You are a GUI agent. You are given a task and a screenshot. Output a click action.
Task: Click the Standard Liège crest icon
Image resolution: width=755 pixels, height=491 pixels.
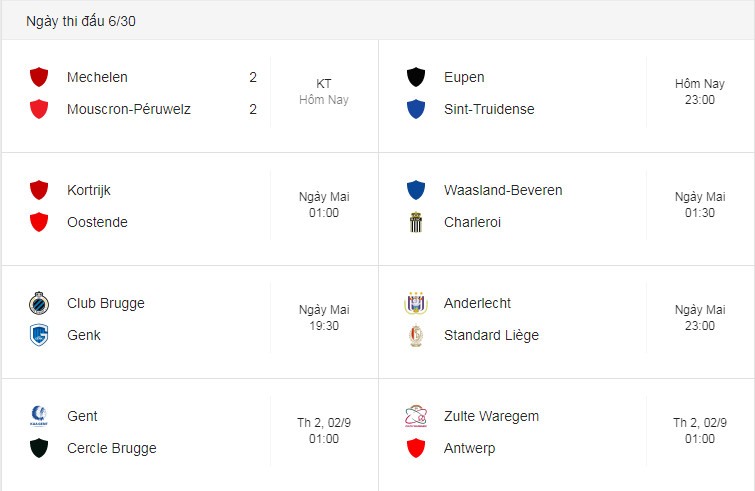click(x=416, y=336)
